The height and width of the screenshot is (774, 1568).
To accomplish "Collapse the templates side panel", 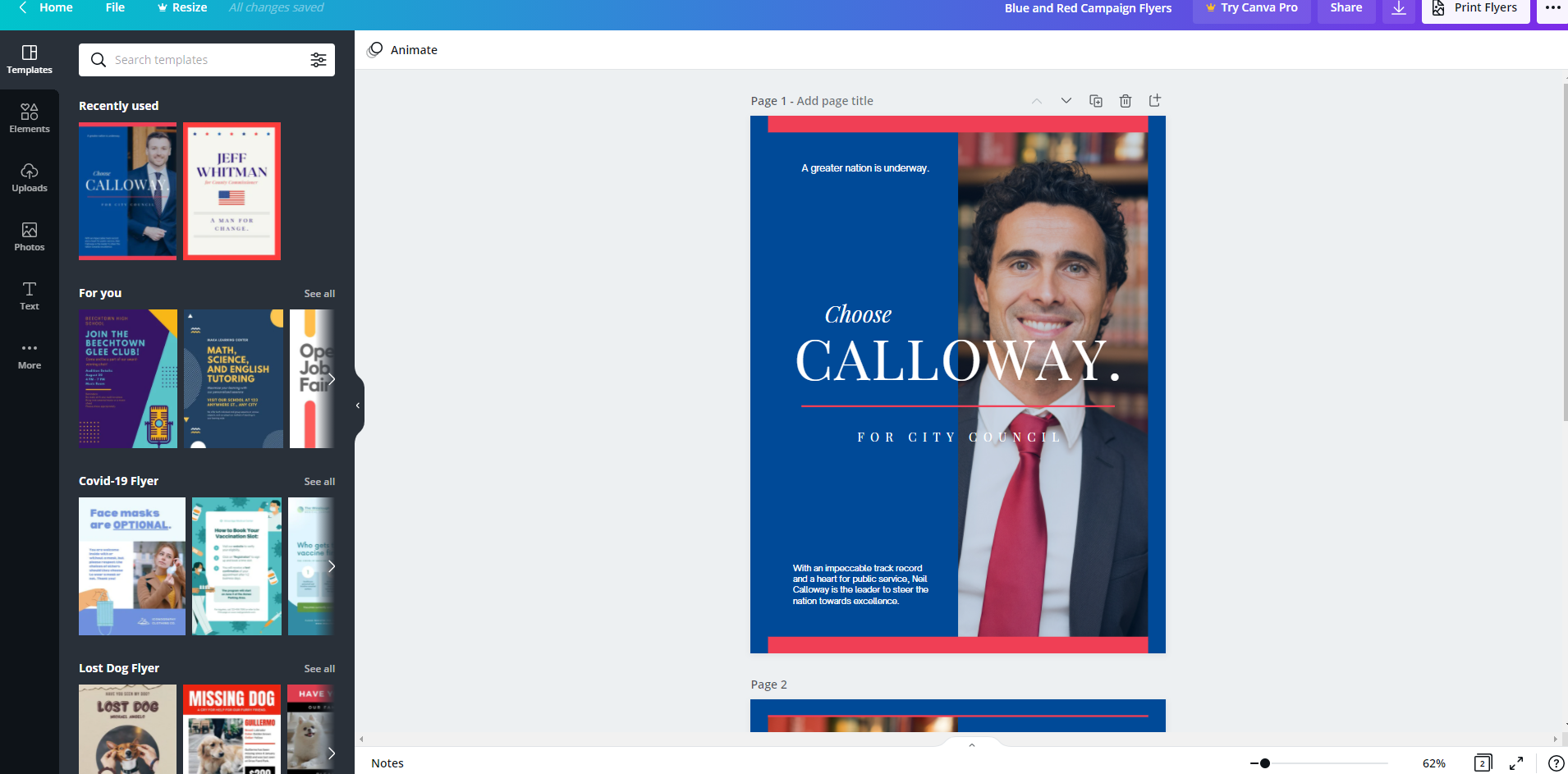I will point(358,405).
